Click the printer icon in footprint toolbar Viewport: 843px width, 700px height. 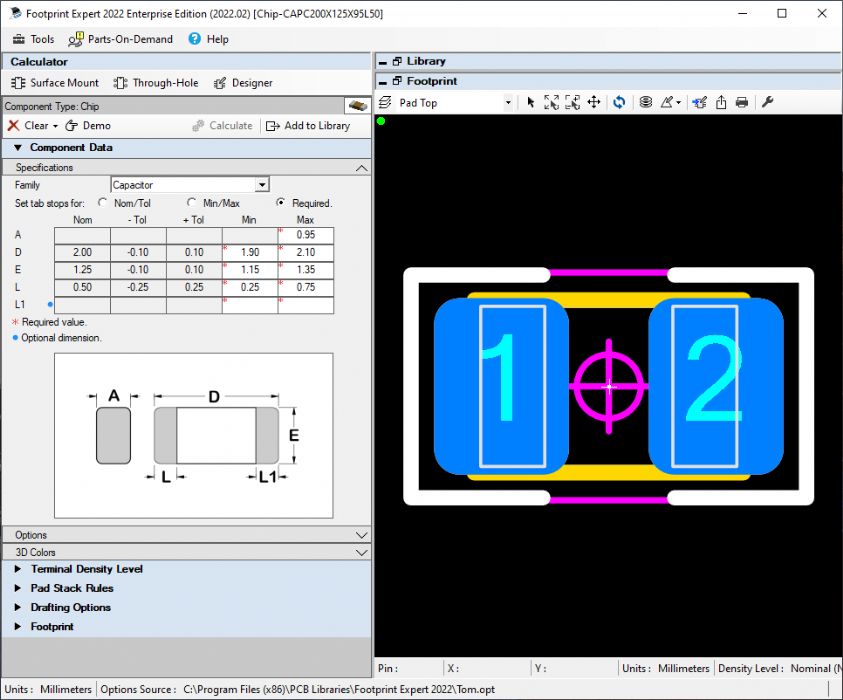[742, 102]
